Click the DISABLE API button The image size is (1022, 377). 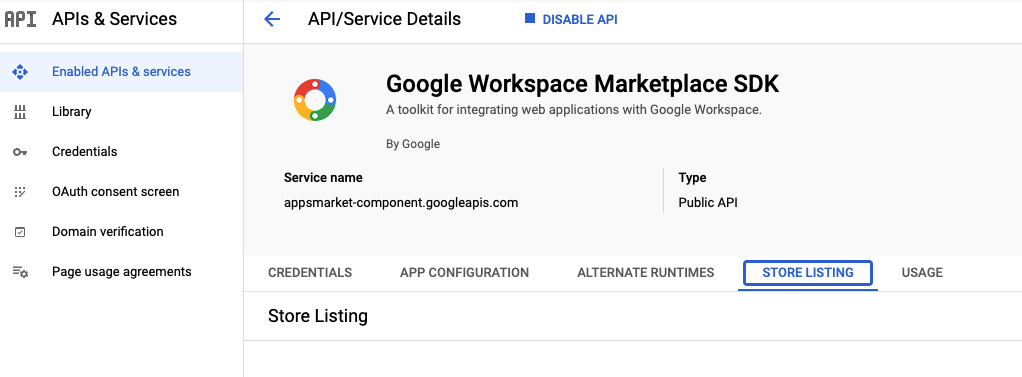[x=571, y=20]
